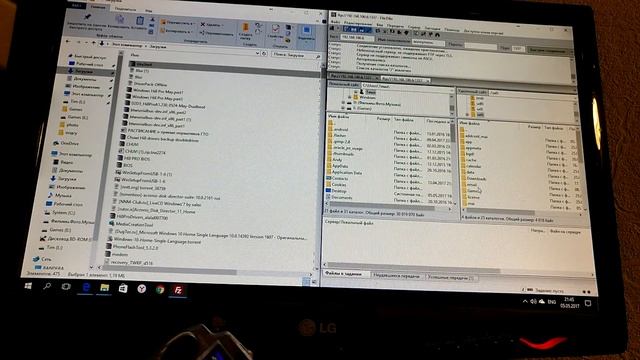The width and height of the screenshot is (640, 360).
Task: Open Site Manager dropdown arrow
Action: [338, 28]
